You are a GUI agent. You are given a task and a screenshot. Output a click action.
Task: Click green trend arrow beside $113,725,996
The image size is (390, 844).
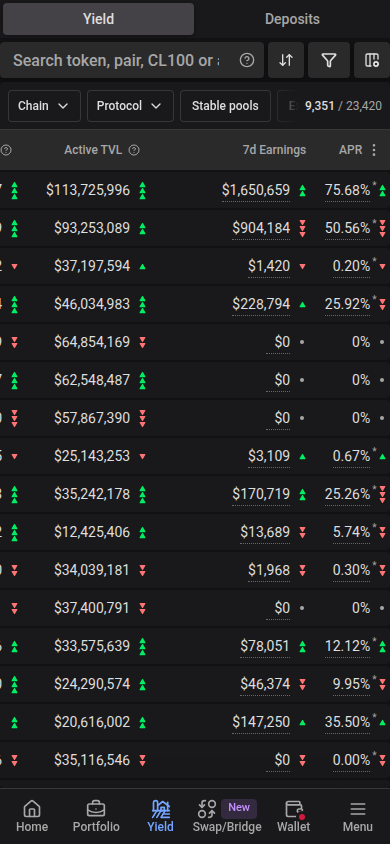143,191
